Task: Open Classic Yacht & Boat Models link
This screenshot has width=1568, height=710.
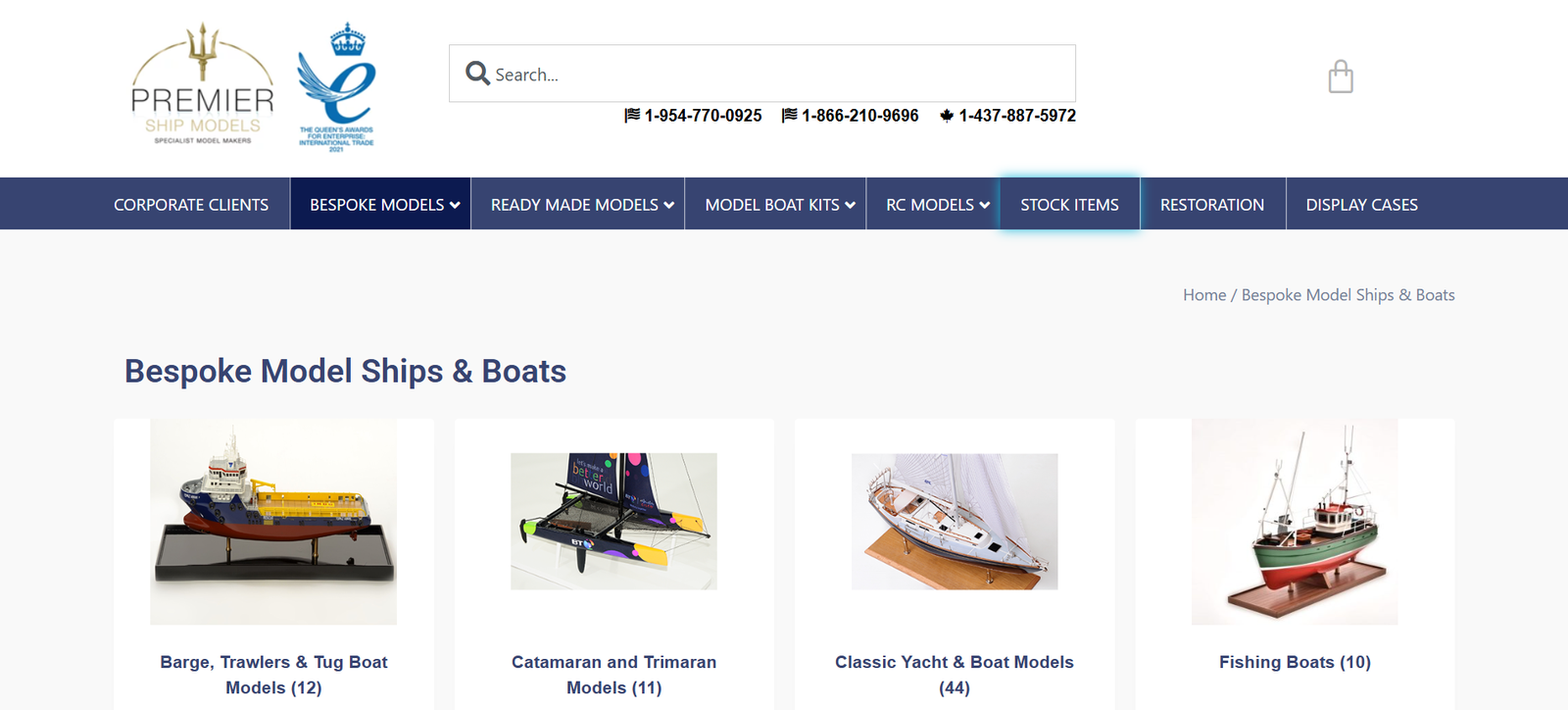Action: pyautogui.click(x=955, y=675)
